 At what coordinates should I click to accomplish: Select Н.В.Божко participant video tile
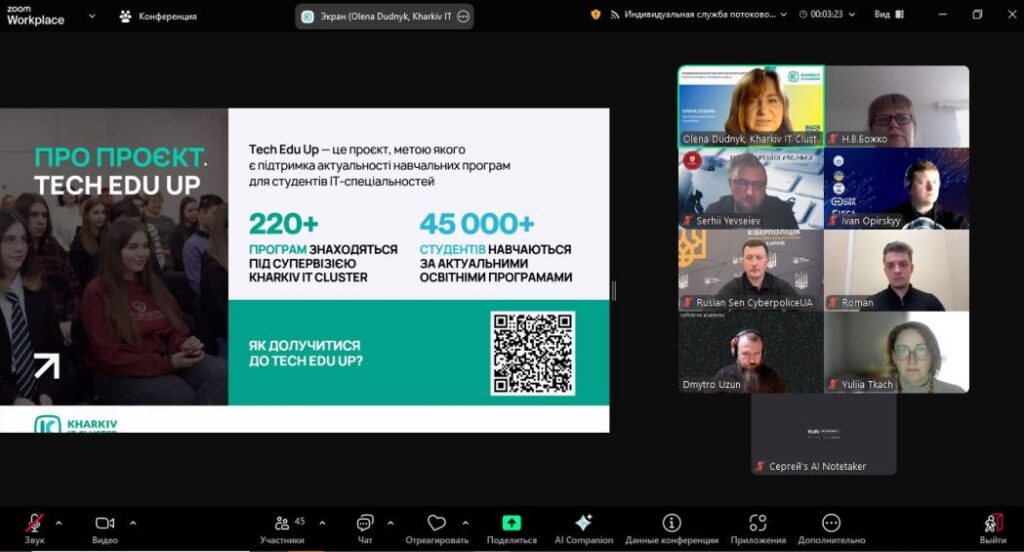(x=897, y=106)
